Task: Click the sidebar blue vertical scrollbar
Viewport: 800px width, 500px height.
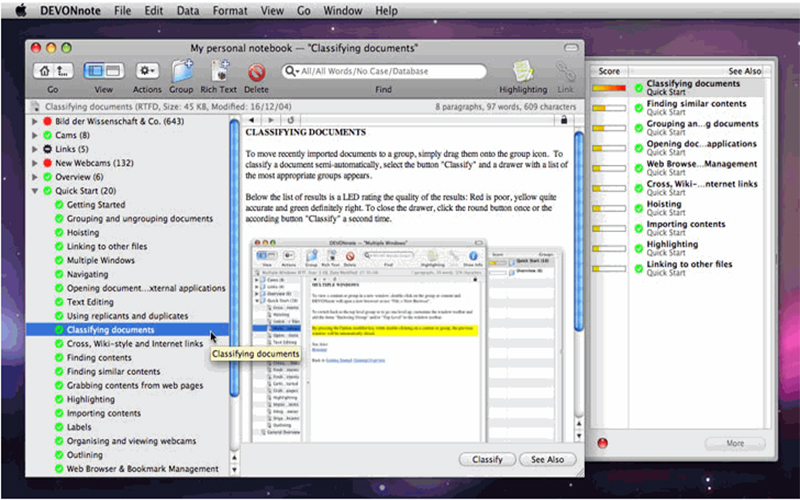Action: click(235, 258)
